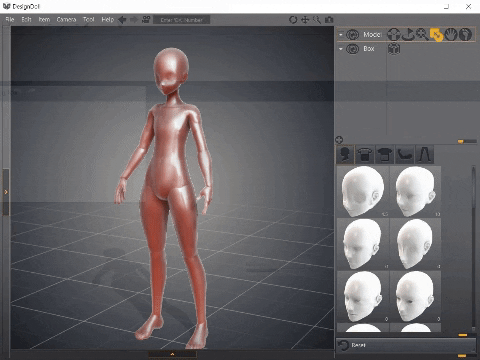Select the mannequin pose tag on Model row
This screenshot has width=480, height=360.
coord(394,34)
